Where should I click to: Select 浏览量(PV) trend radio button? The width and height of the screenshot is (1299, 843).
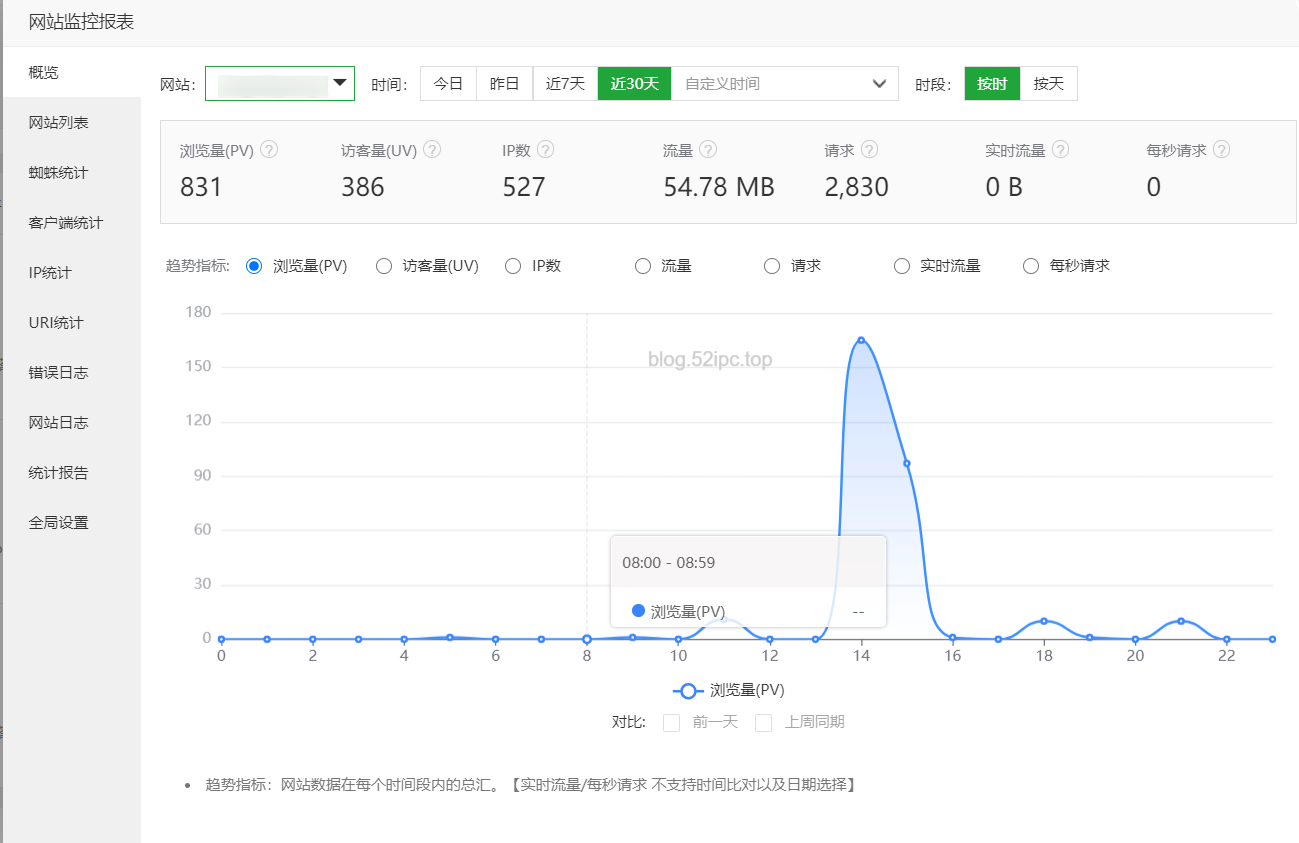click(x=254, y=266)
